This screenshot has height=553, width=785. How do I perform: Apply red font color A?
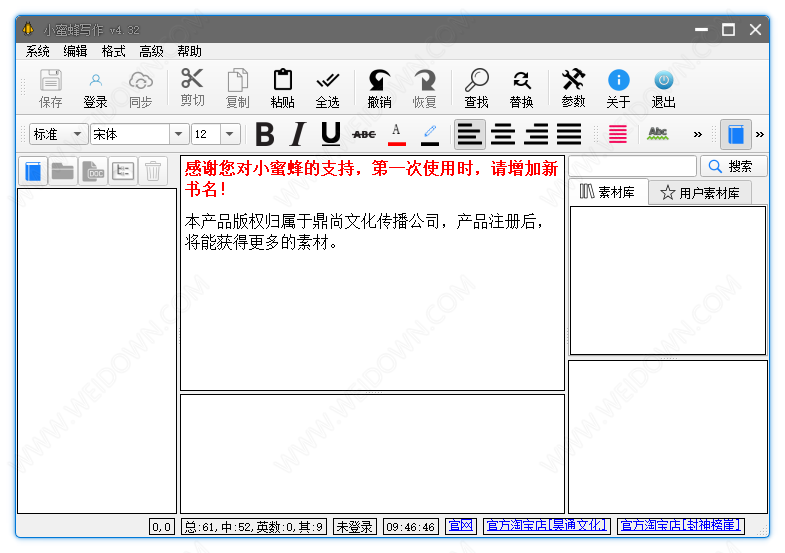click(x=397, y=134)
